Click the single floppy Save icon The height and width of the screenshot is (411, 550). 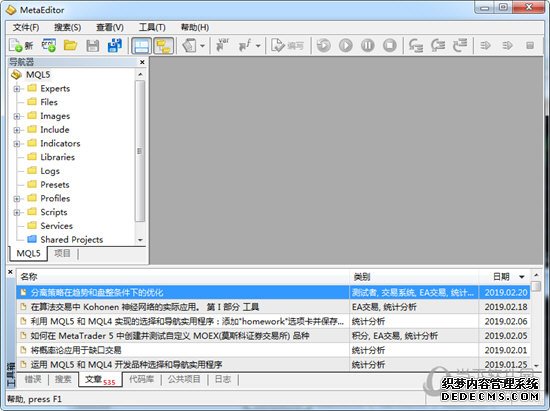click(93, 46)
